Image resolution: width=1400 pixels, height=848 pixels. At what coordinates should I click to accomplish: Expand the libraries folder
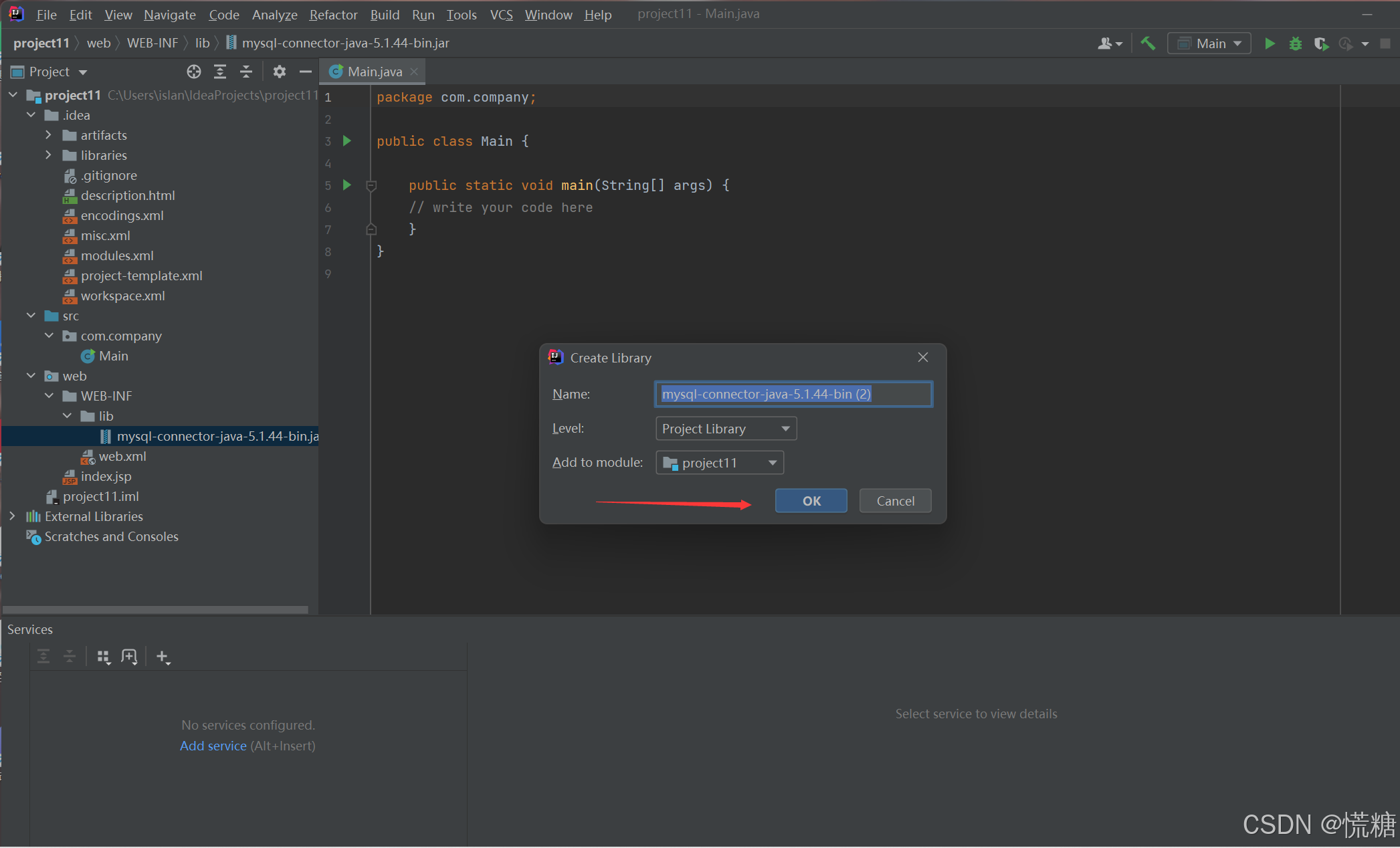pos(49,155)
